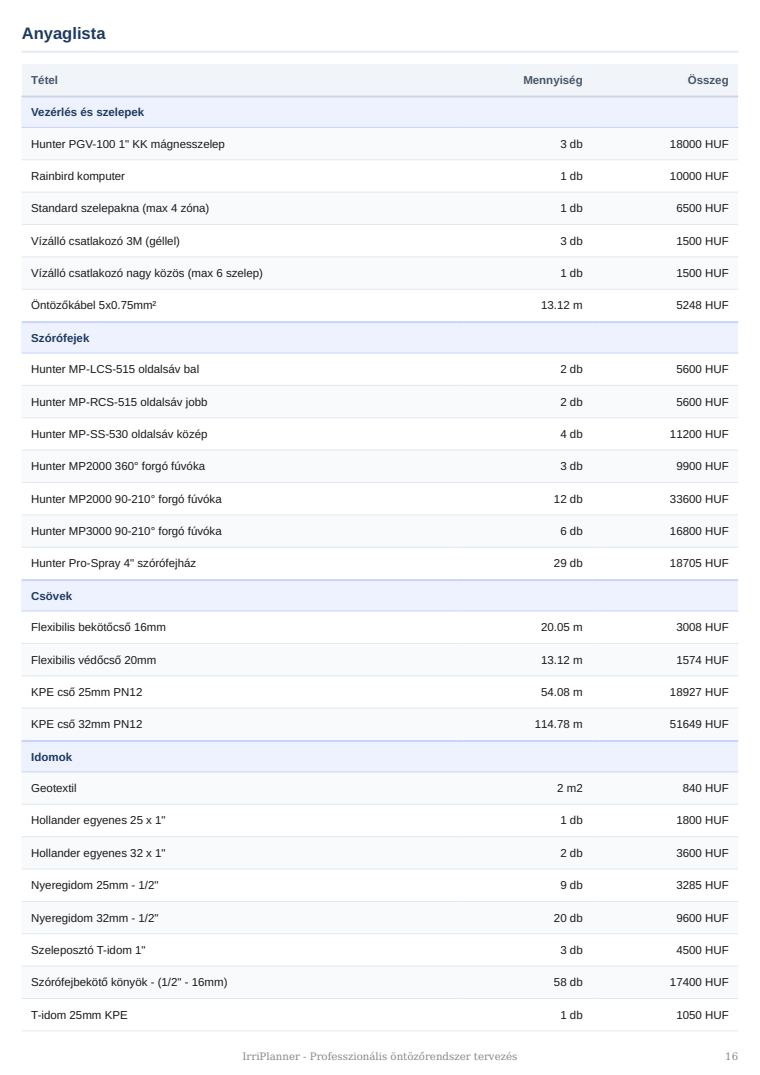This screenshot has width=760, height=1075.
Task: Select Vízálló csatlakozó 3M (géllel)
Action: pyautogui.click(x=105, y=241)
